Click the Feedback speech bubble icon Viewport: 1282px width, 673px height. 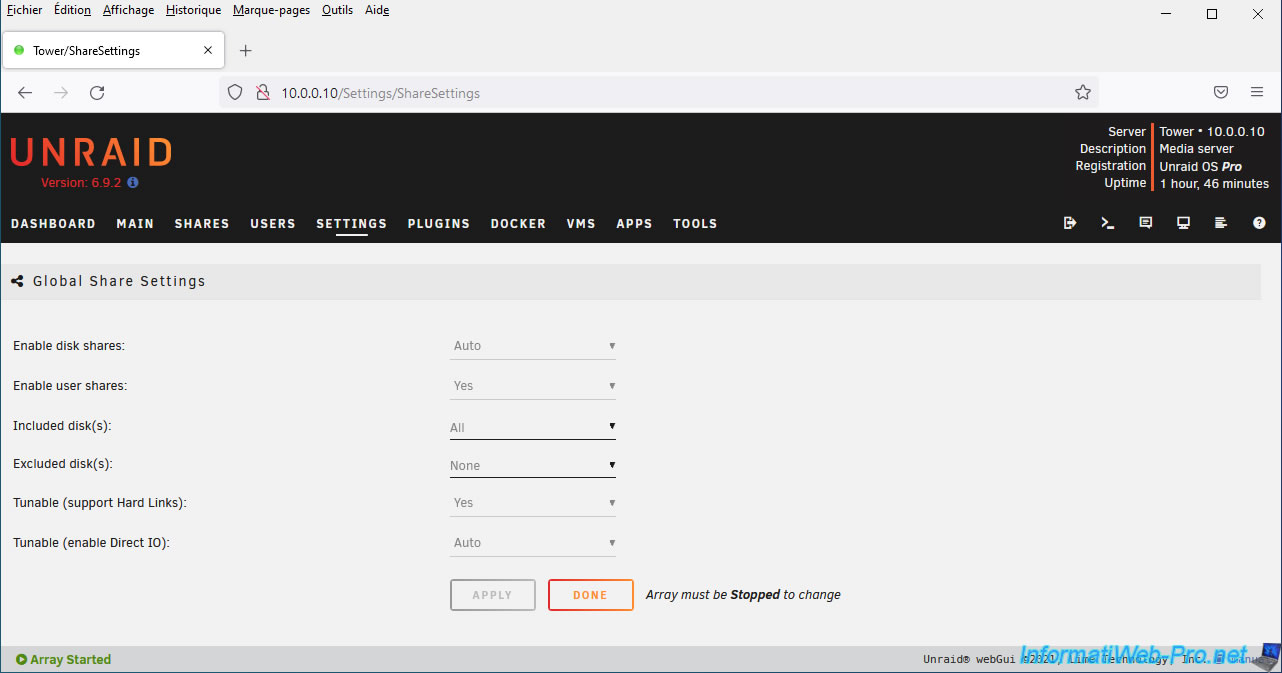coord(1146,223)
